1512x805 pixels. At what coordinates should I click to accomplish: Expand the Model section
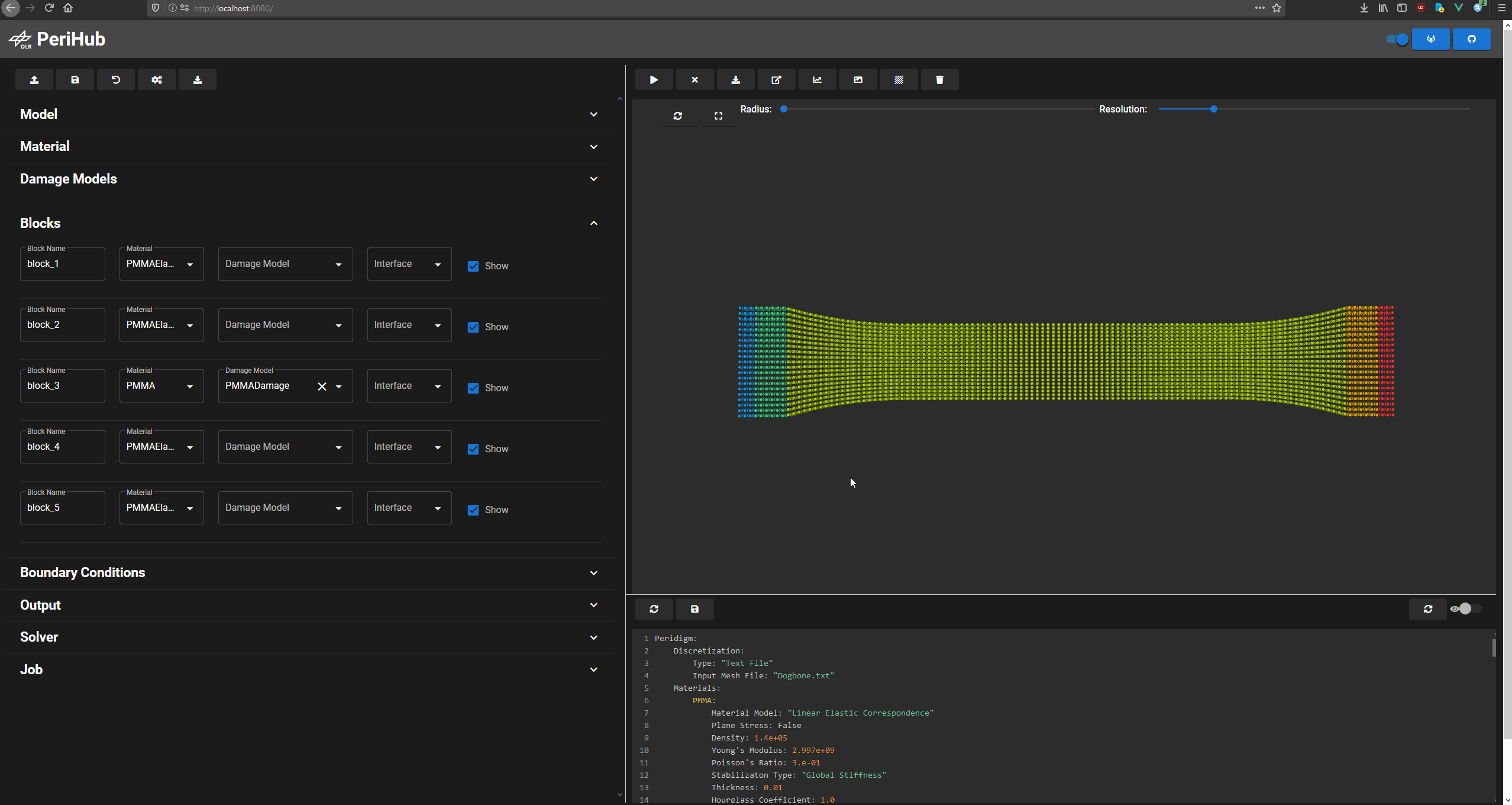point(310,114)
